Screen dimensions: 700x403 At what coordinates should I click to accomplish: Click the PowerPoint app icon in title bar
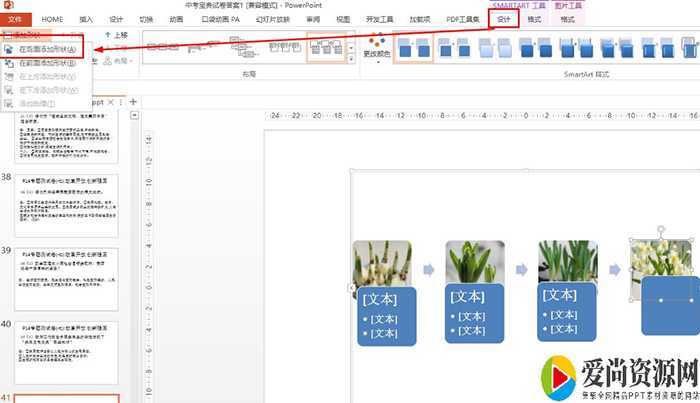click(x=7, y=5)
